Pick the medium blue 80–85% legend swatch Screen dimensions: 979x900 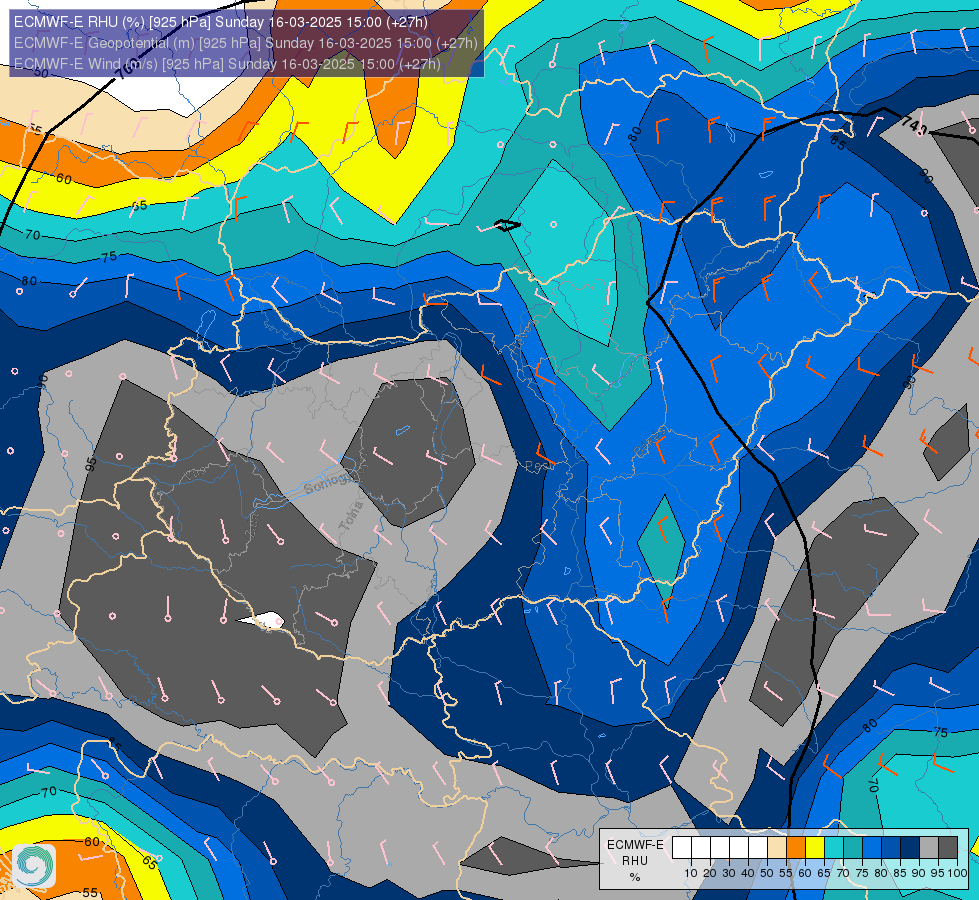pyautogui.click(x=891, y=848)
